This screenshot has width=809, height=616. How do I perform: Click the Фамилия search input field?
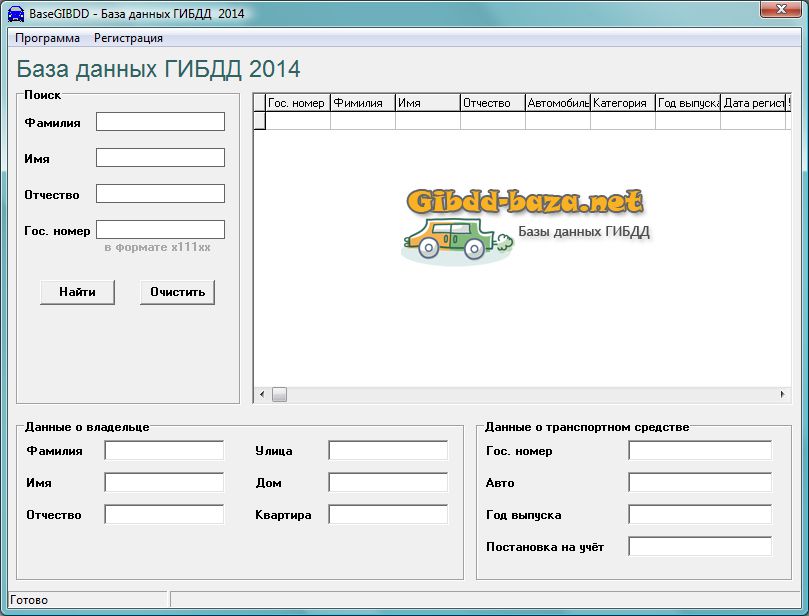pyautogui.click(x=160, y=122)
